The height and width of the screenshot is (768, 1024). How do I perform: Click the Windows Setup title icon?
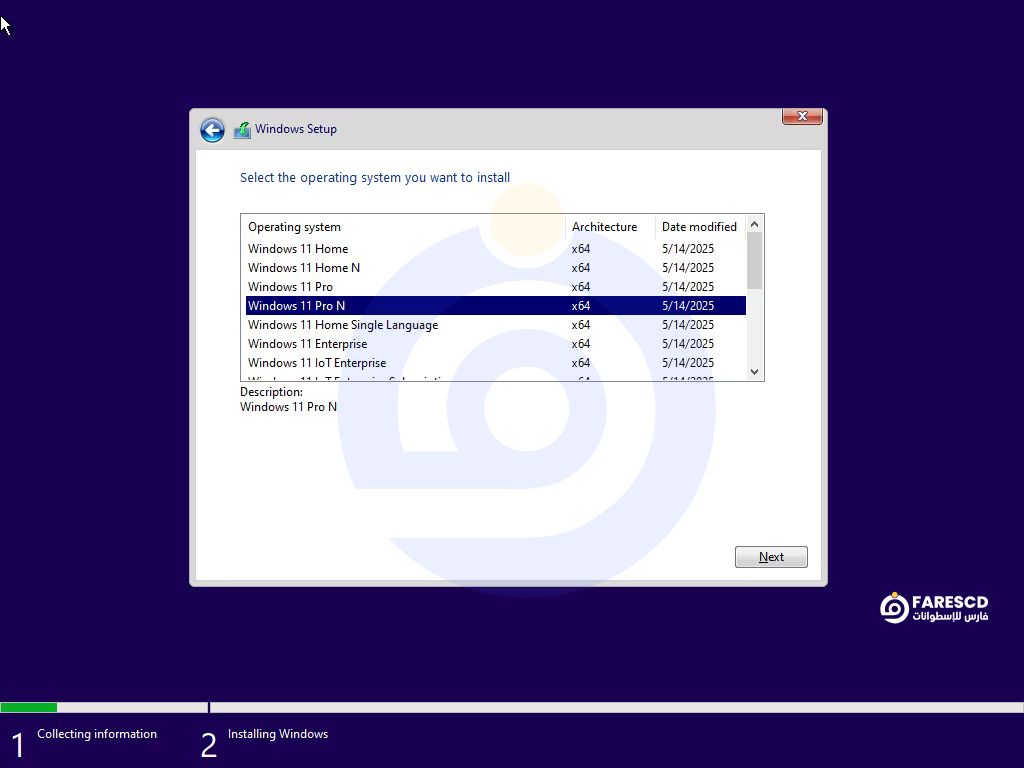tap(242, 129)
